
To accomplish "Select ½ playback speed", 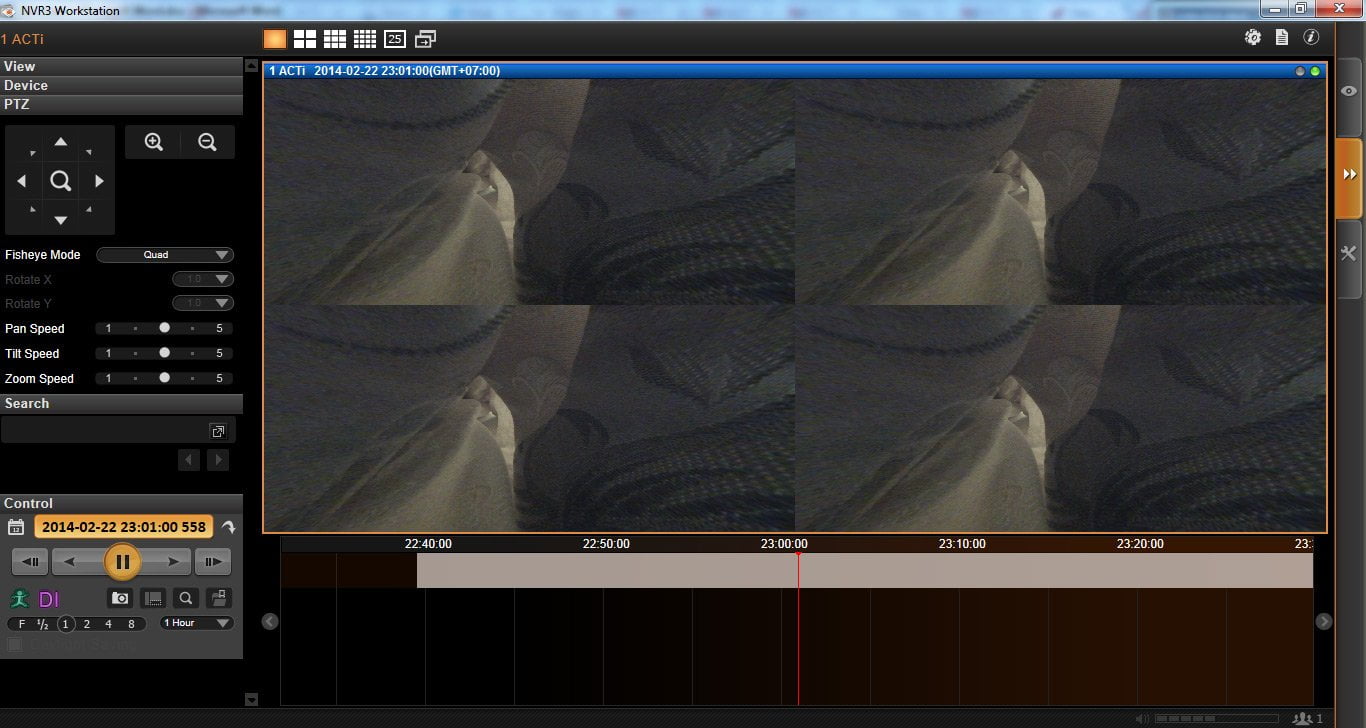I will coord(43,624).
